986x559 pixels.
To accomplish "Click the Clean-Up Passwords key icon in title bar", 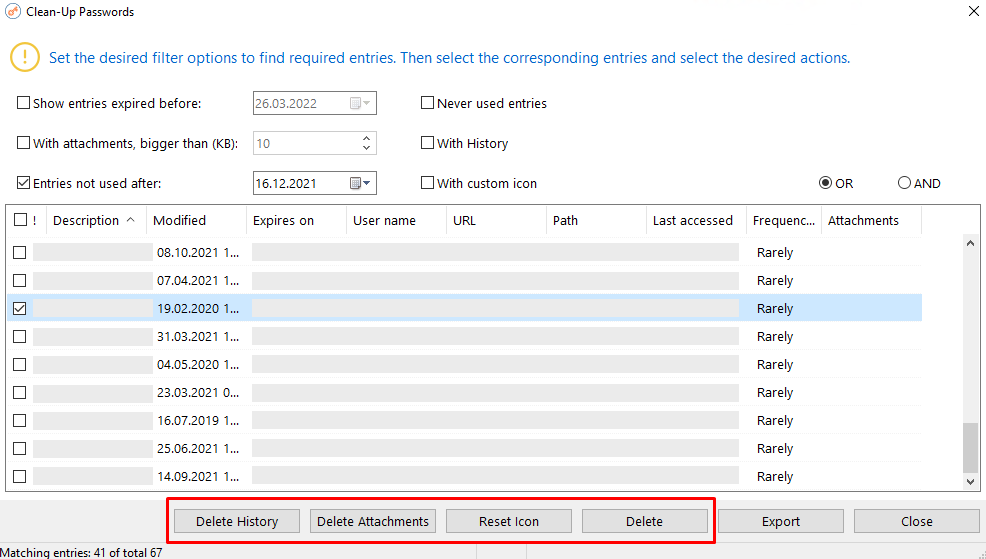I will 13,11.
